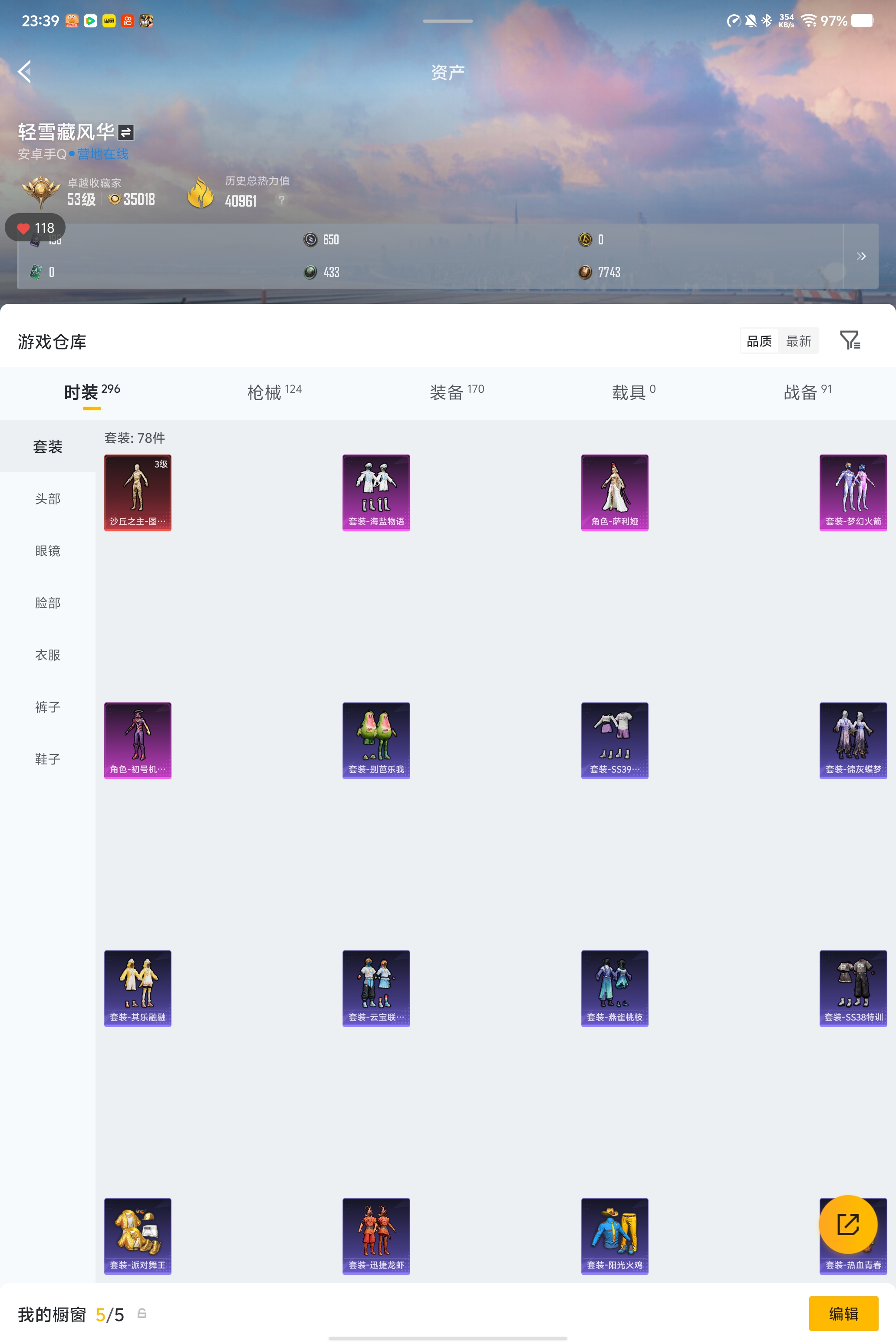The width and height of the screenshot is (896, 1344).
Task: Open 套装-云宝联 outfit thumbnail
Action: click(x=376, y=988)
